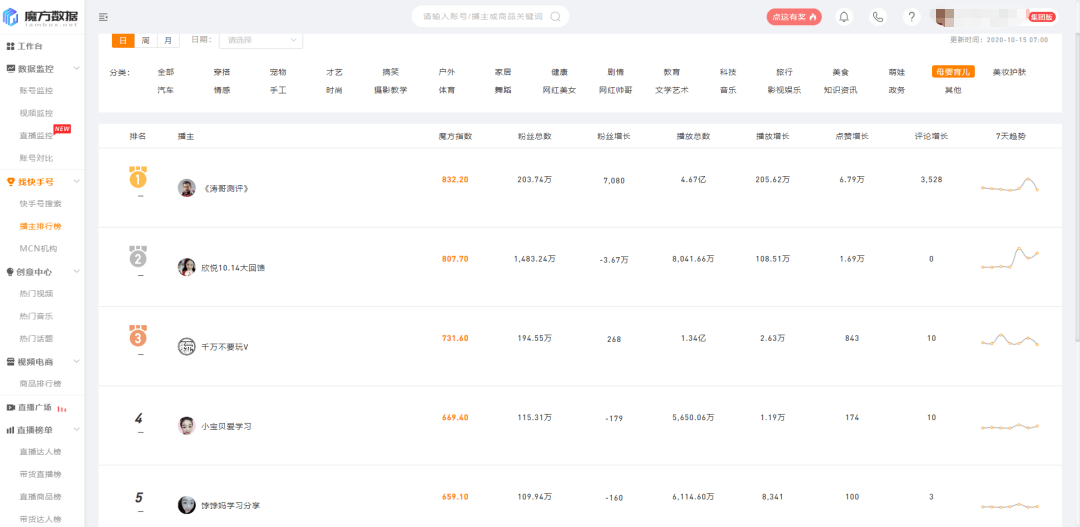
Task: Click the 魔方数据 logo
Action: [x=43, y=17]
